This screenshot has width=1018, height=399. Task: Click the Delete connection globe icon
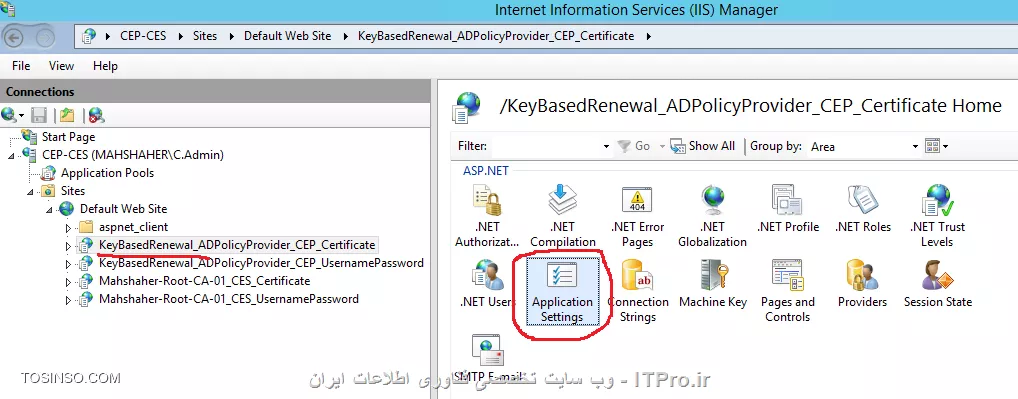point(97,115)
